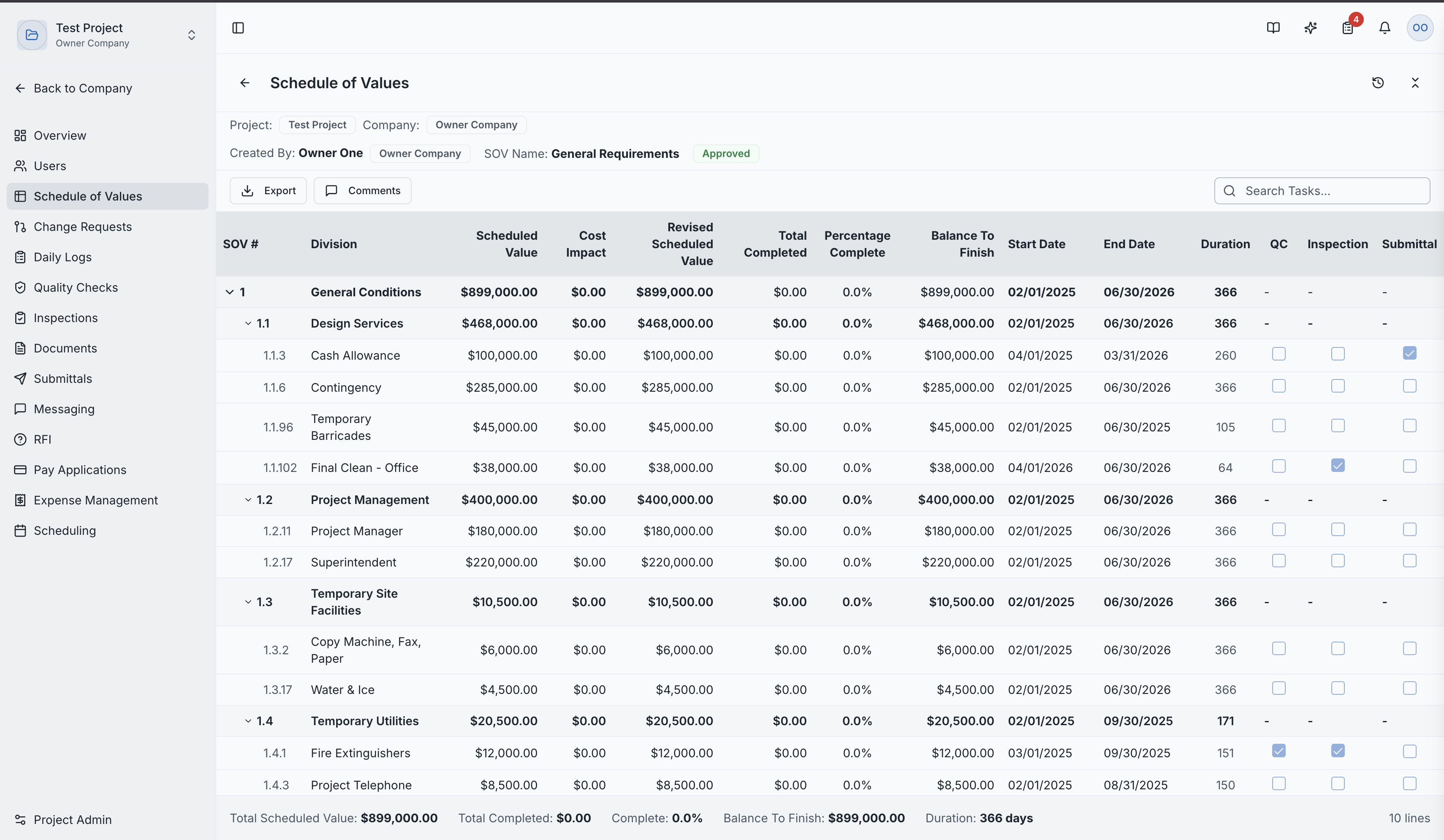Click the magnifier icon in the search box

pyautogui.click(x=1229, y=191)
